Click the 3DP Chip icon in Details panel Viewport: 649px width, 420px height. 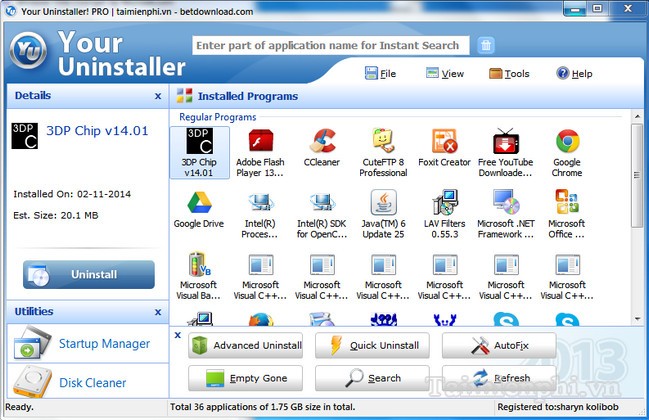[x=25, y=136]
